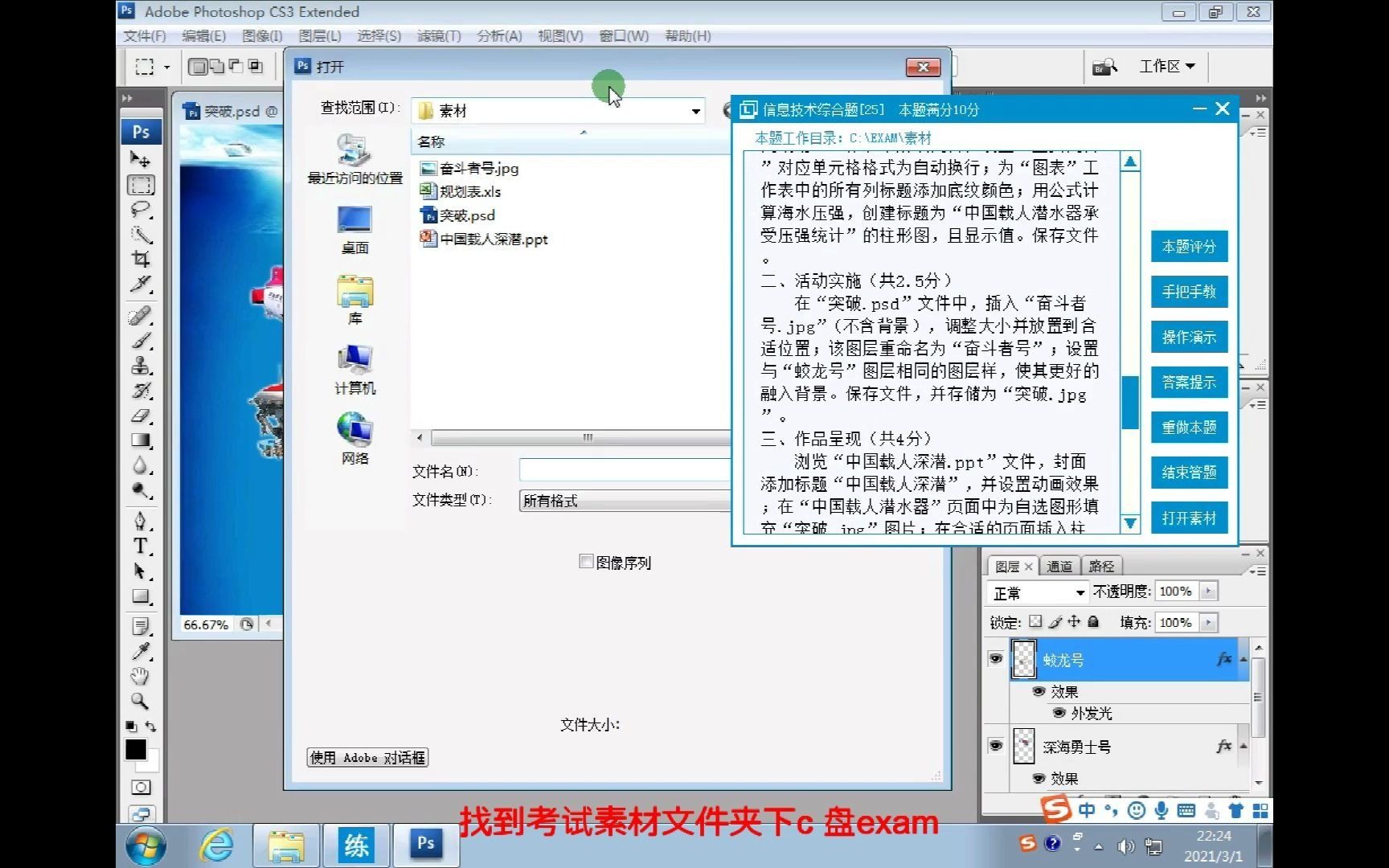Select the Magic Wand tool
The image size is (1389, 868).
[x=141, y=235]
